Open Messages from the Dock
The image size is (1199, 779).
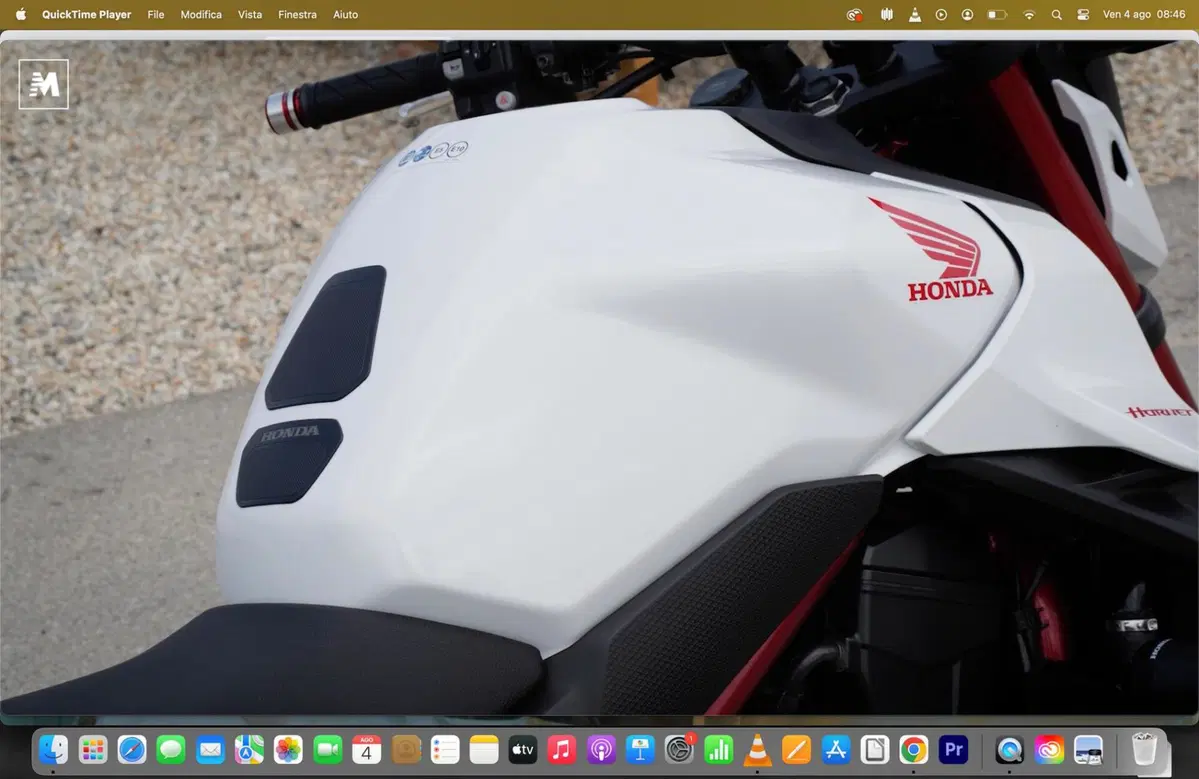coord(171,750)
